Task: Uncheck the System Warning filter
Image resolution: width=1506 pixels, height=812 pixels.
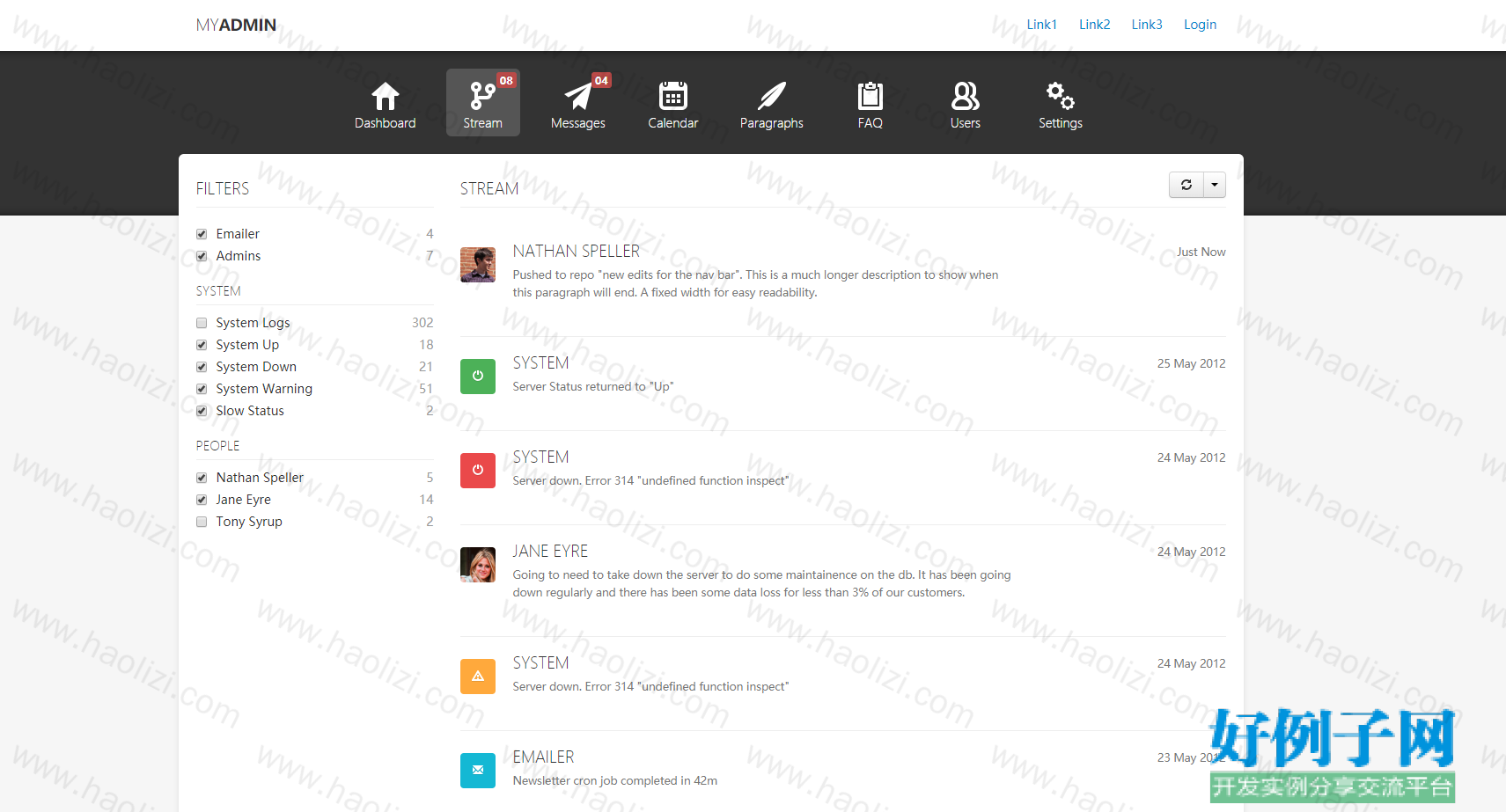Action: 202,389
